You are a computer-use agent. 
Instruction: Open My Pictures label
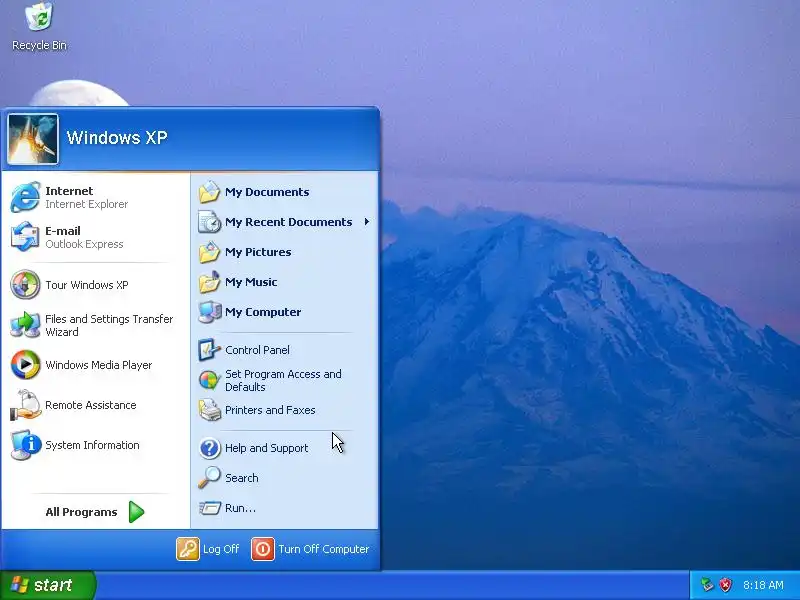click(258, 252)
